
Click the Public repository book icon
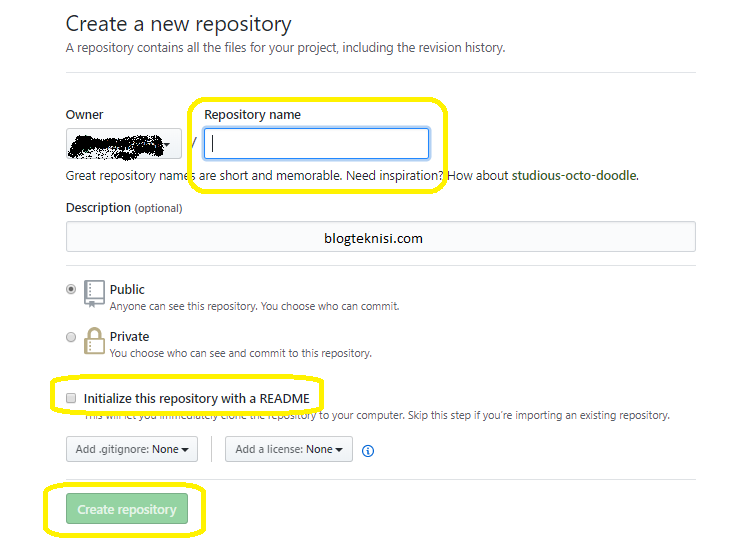pos(94,293)
